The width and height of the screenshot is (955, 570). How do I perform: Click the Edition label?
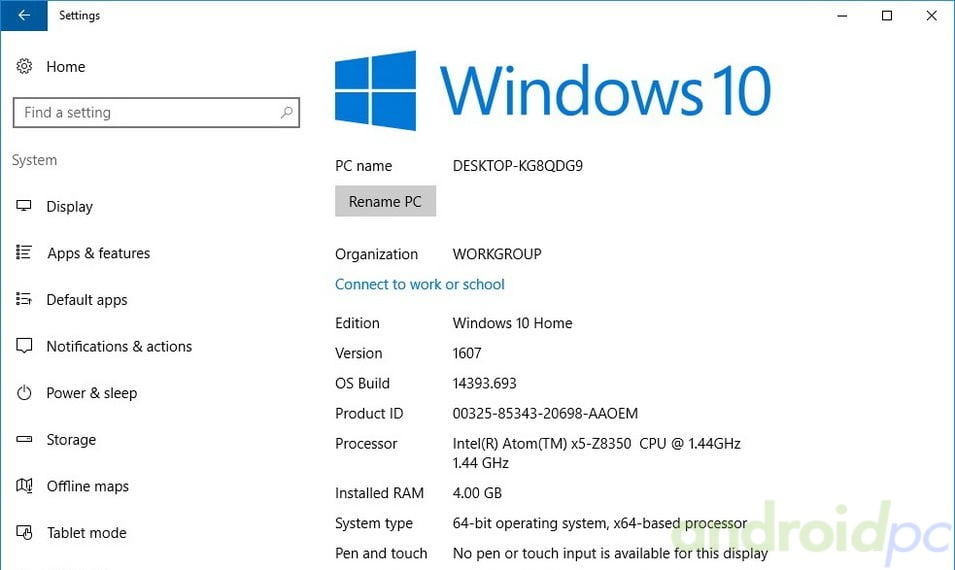tap(358, 323)
